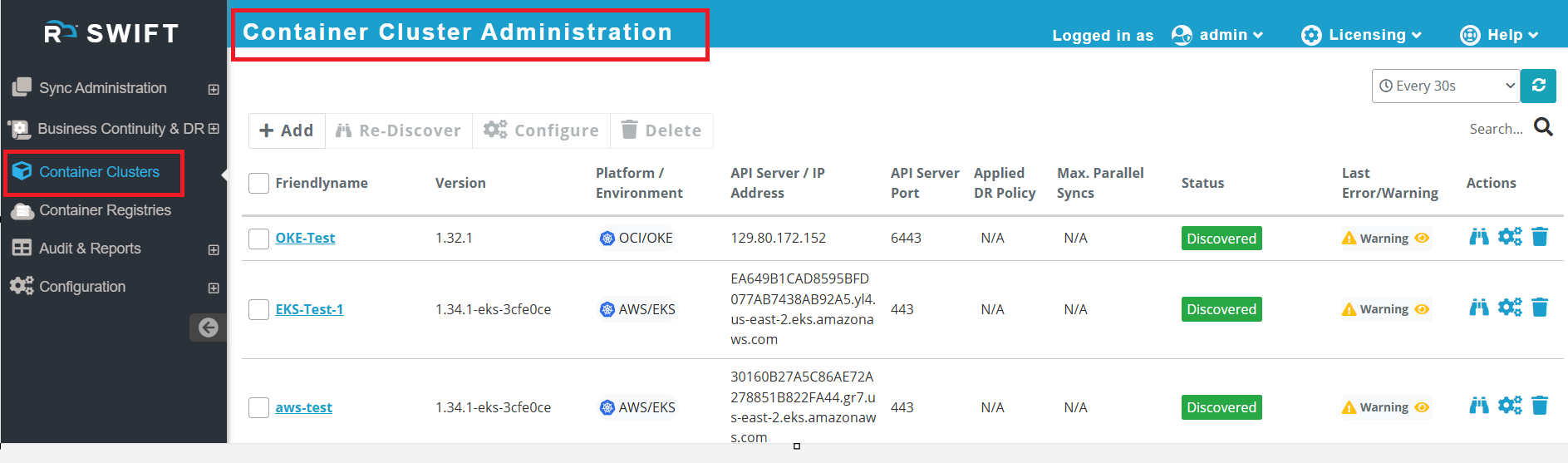Click the Discovered status for OKE-Test
Screen dimensions: 1568x463
pos(1221,239)
